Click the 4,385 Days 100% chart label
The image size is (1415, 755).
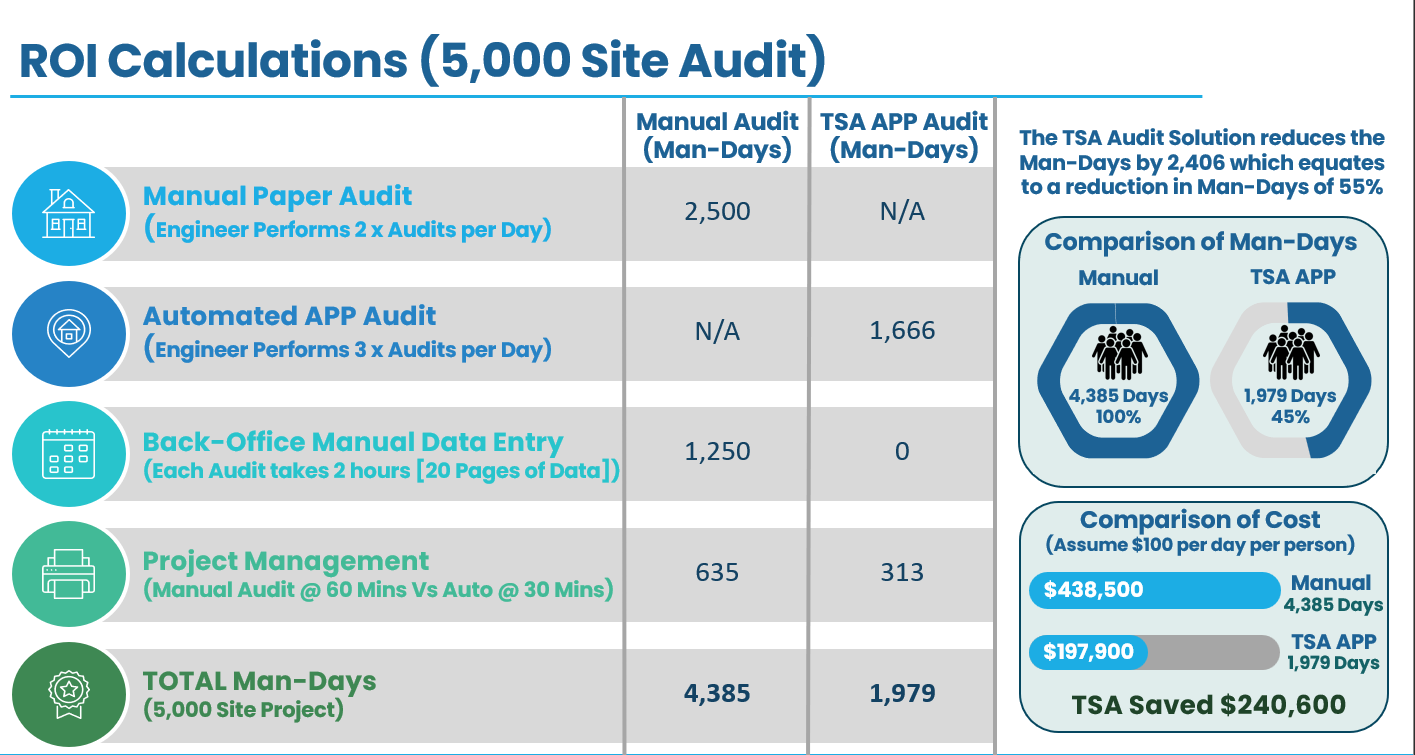coord(1118,406)
